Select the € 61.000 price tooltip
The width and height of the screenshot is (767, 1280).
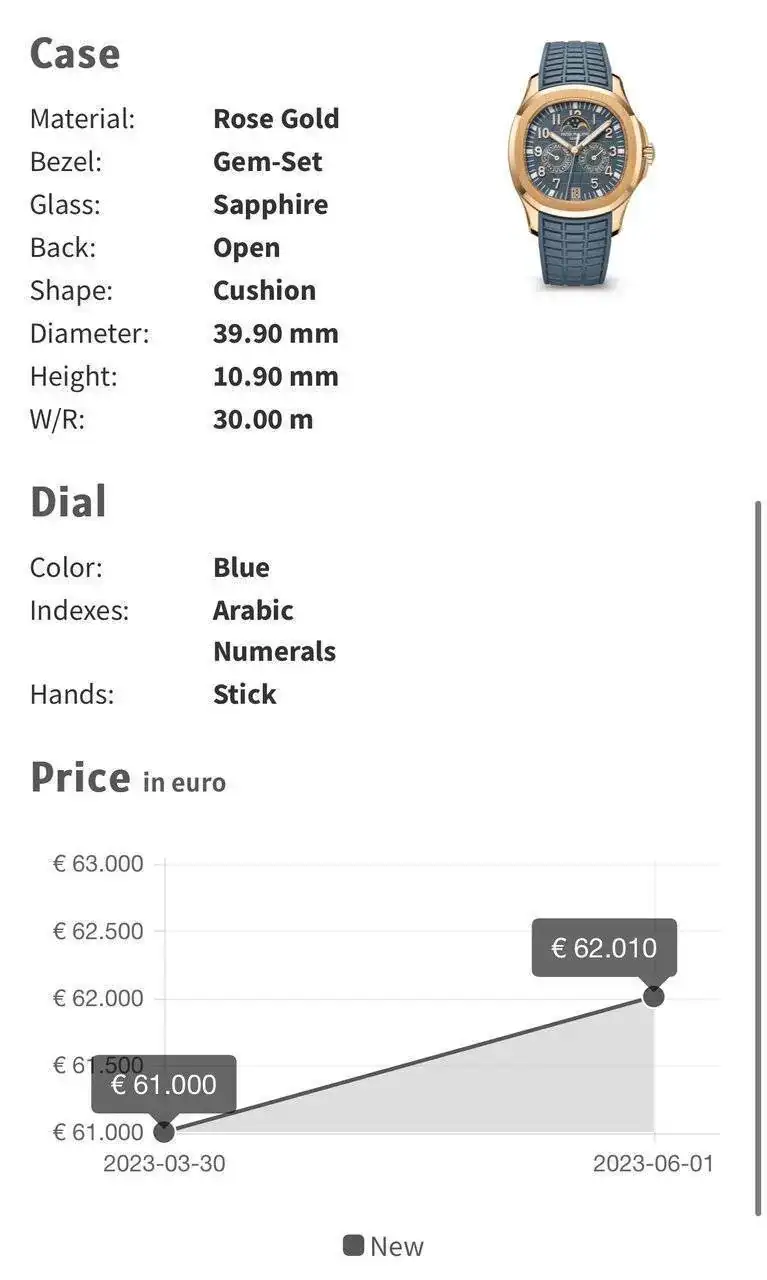click(164, 1084)
